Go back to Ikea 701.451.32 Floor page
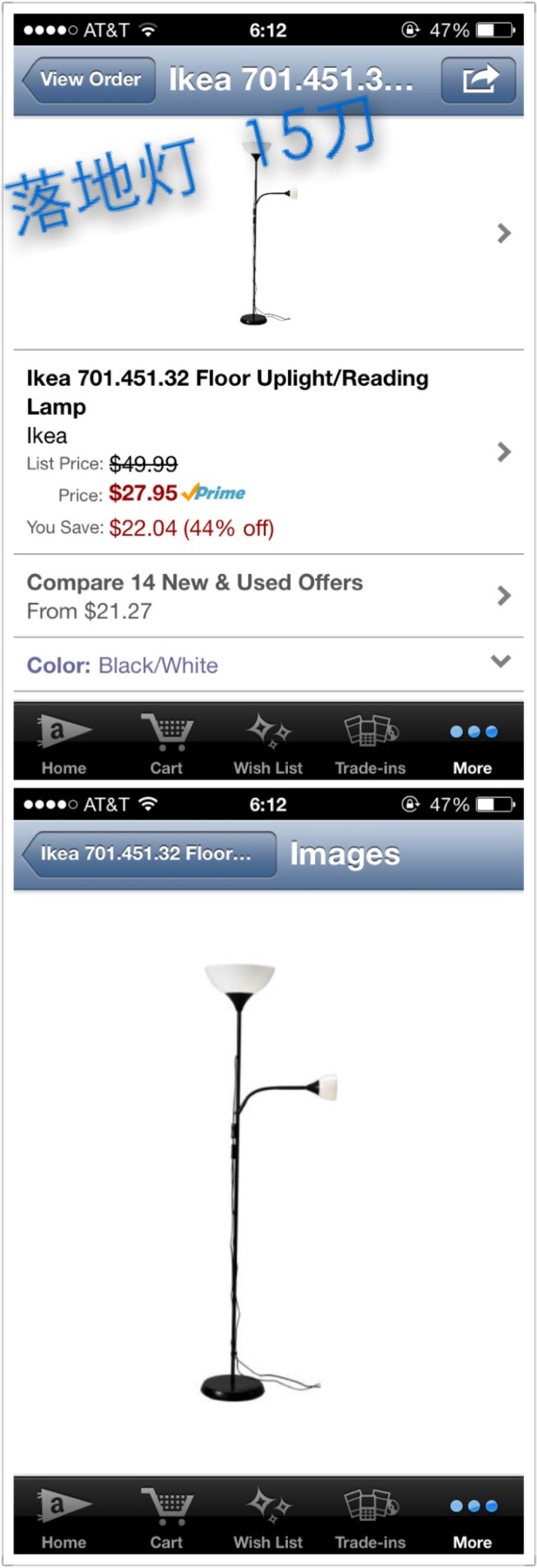The height and width of the screenshot is (1568, 537). (146, 854)
